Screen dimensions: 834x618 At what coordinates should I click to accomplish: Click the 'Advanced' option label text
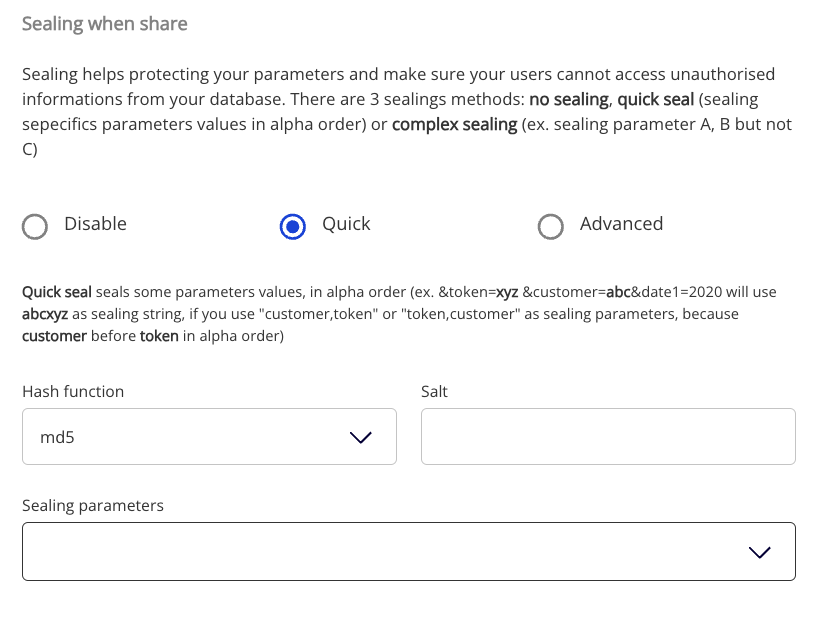(621, 224)
